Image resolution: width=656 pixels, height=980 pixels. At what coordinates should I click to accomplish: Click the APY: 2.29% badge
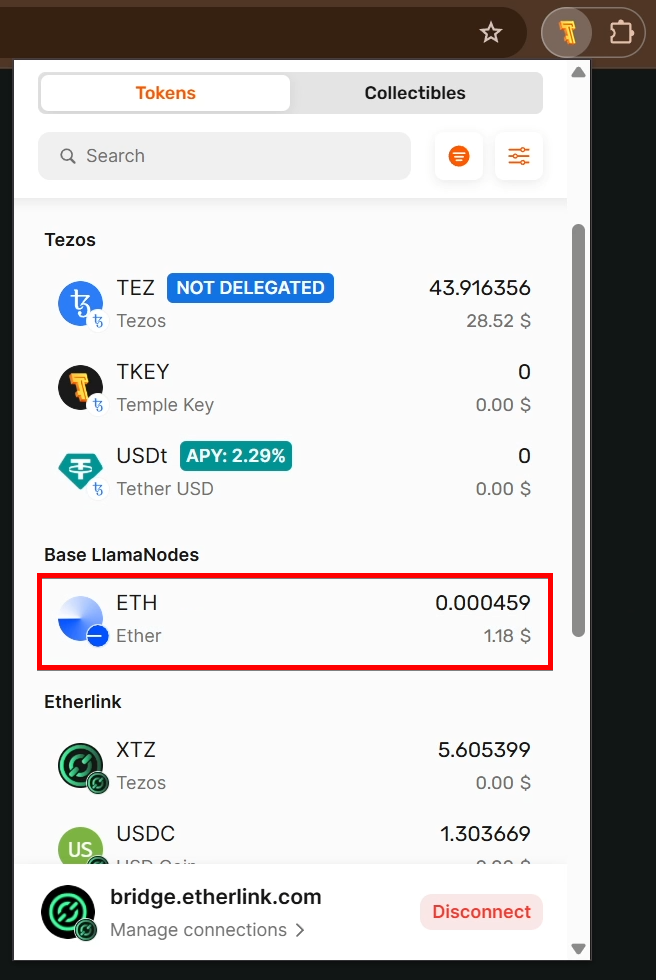pos(236,456)
